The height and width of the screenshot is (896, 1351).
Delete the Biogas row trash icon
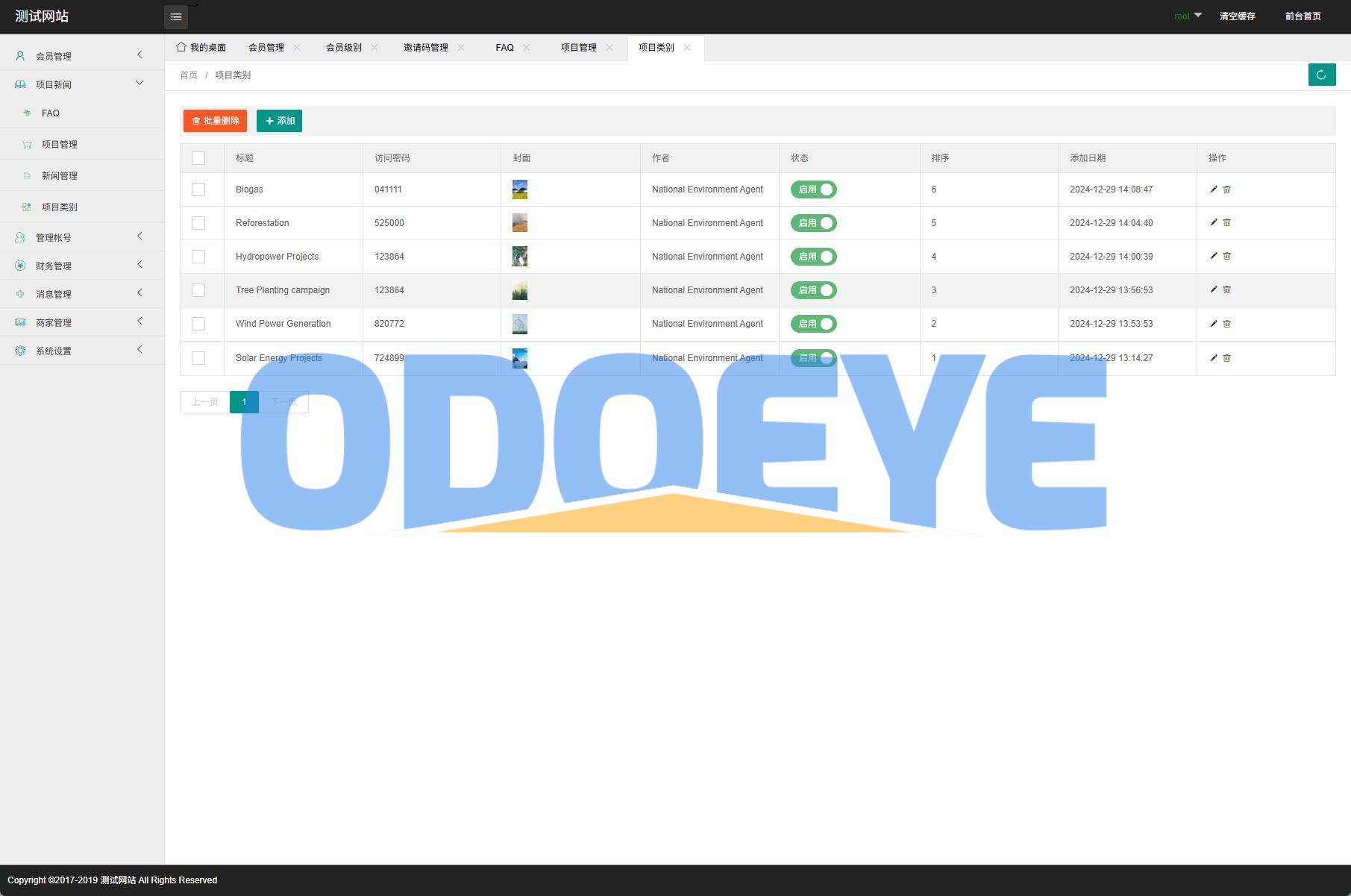[x=1226, y=189]
